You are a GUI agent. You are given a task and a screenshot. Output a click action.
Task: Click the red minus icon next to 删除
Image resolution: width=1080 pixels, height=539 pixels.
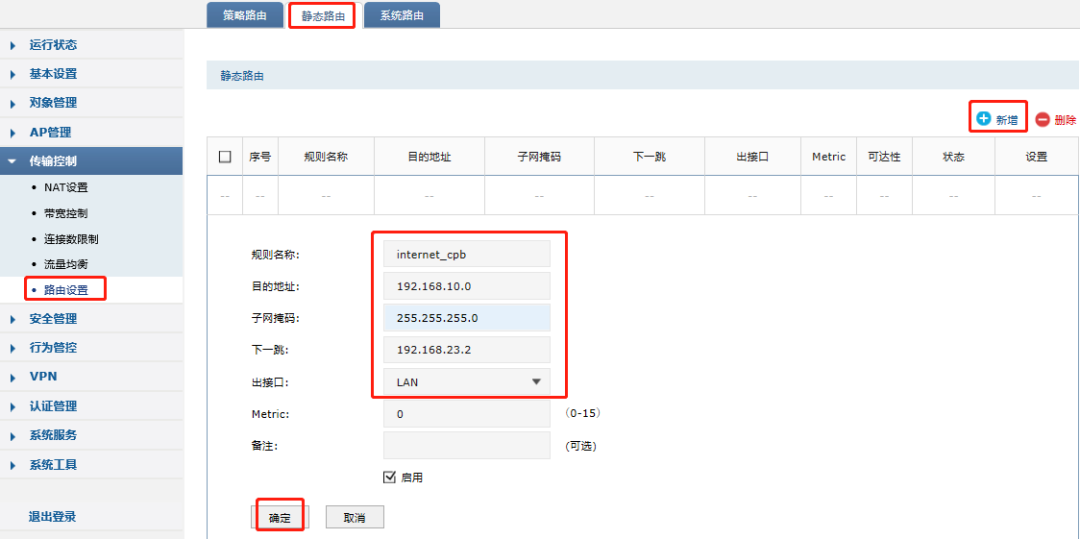tap(1042, 119)
